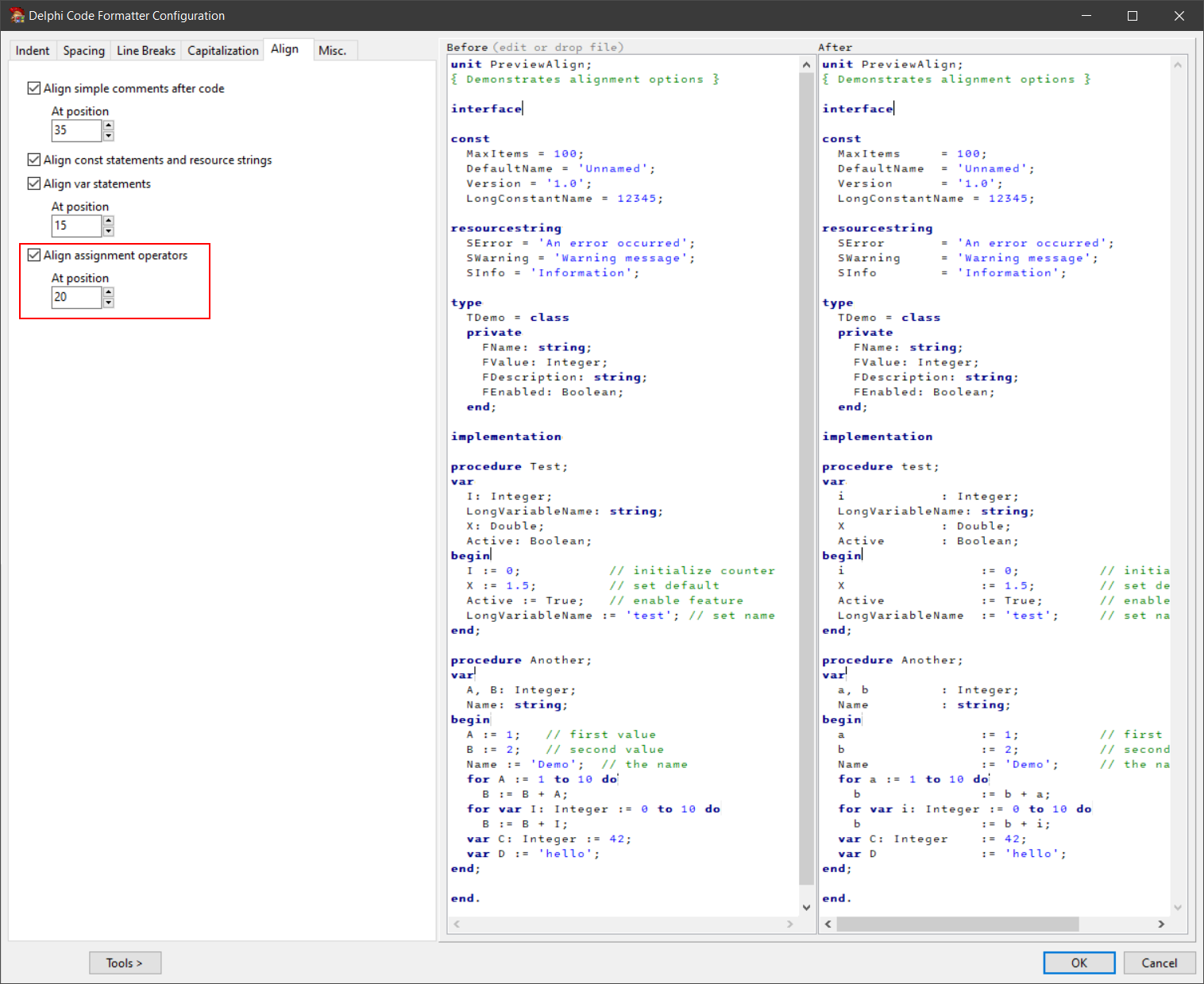Switch to the Indent tab
The width and height of the screenshot is (1204, 984).
point(33,51)
